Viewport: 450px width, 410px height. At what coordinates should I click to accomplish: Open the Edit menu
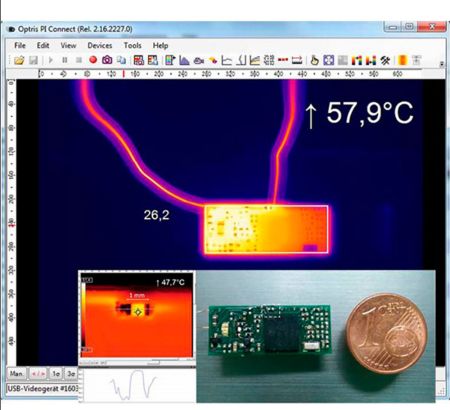[43, 45]
